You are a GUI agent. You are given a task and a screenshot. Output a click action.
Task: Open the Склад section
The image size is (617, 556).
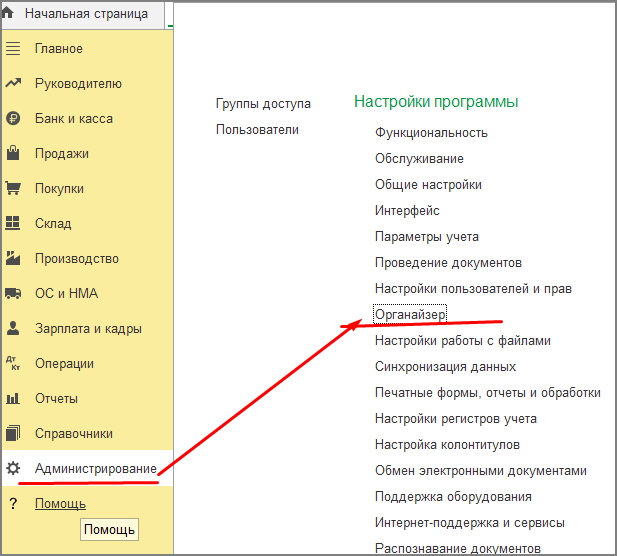tap(53, 224)
